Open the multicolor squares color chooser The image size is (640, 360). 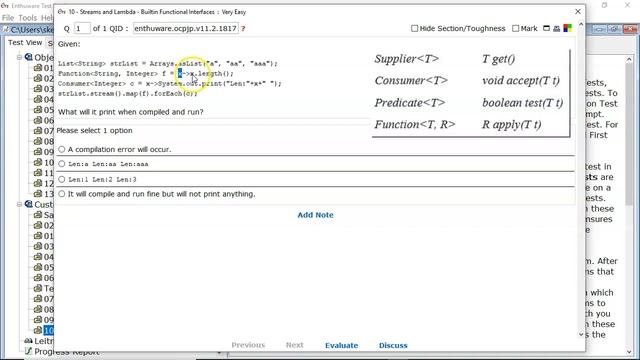coord(567,28)
